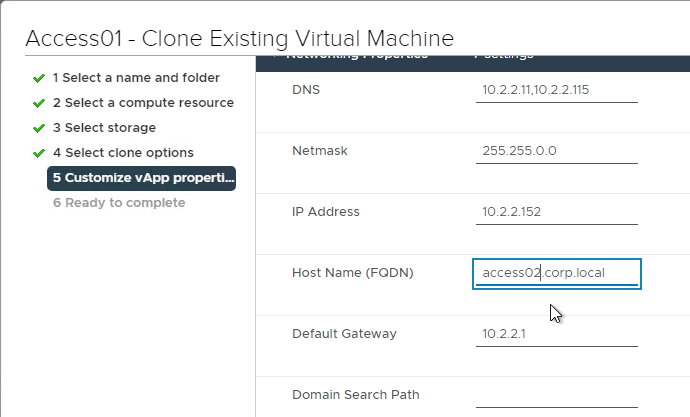
Task: Click the green checkmark beside step 1
Action: 39,78
